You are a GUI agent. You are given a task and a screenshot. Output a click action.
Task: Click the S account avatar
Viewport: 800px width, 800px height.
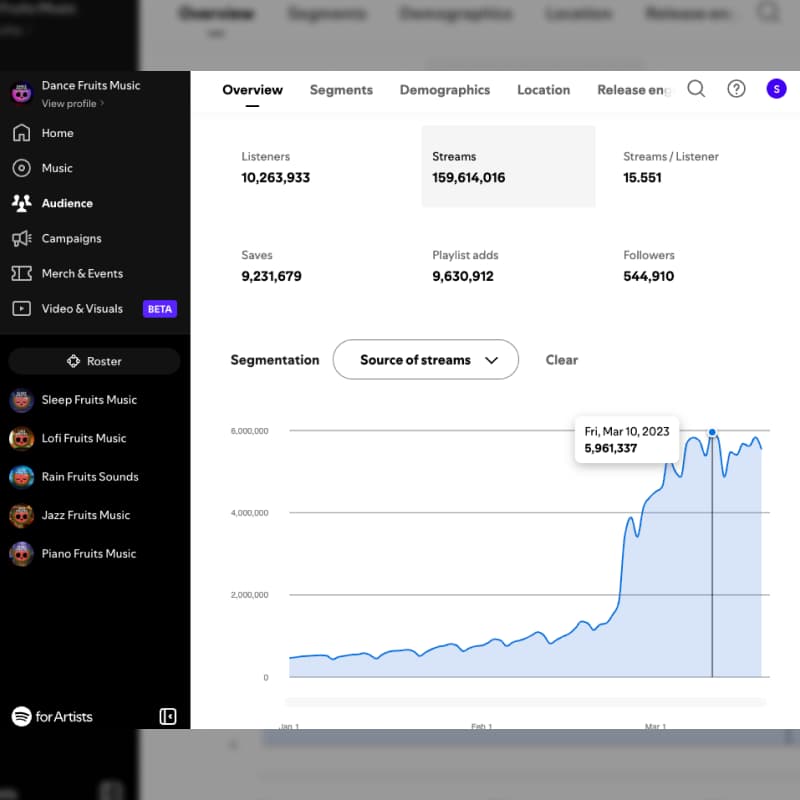click(776, 89)
